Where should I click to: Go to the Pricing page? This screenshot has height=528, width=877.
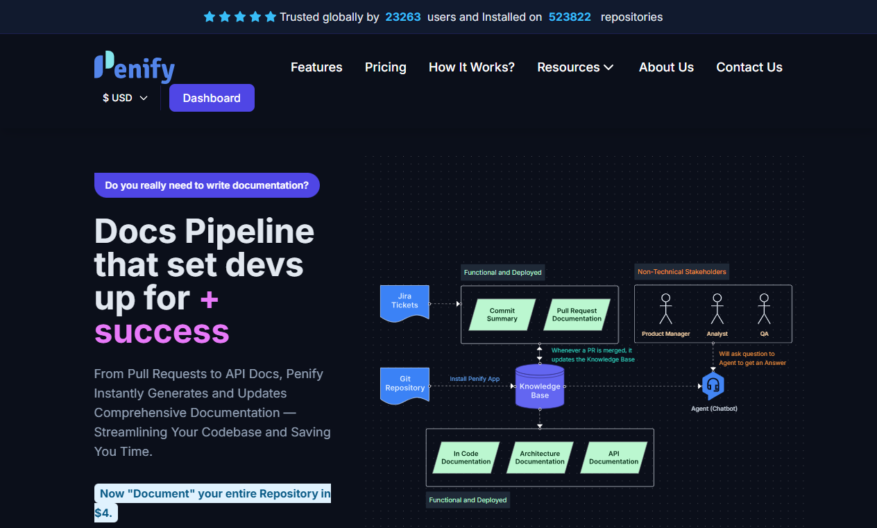[385, 67]
